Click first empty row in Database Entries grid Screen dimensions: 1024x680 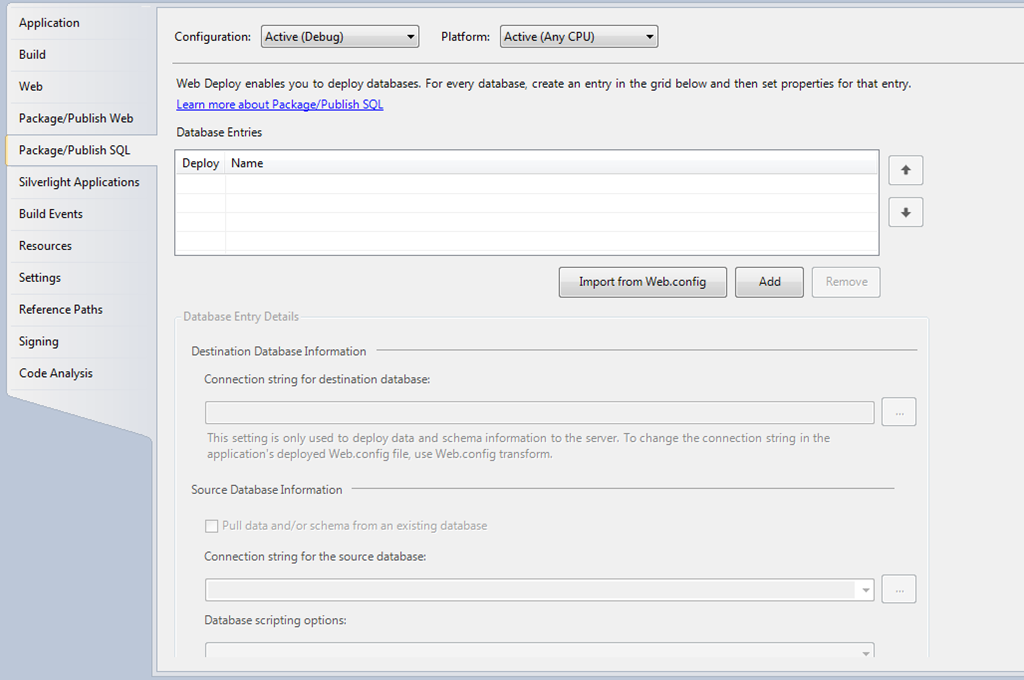[x=526, y=184]
